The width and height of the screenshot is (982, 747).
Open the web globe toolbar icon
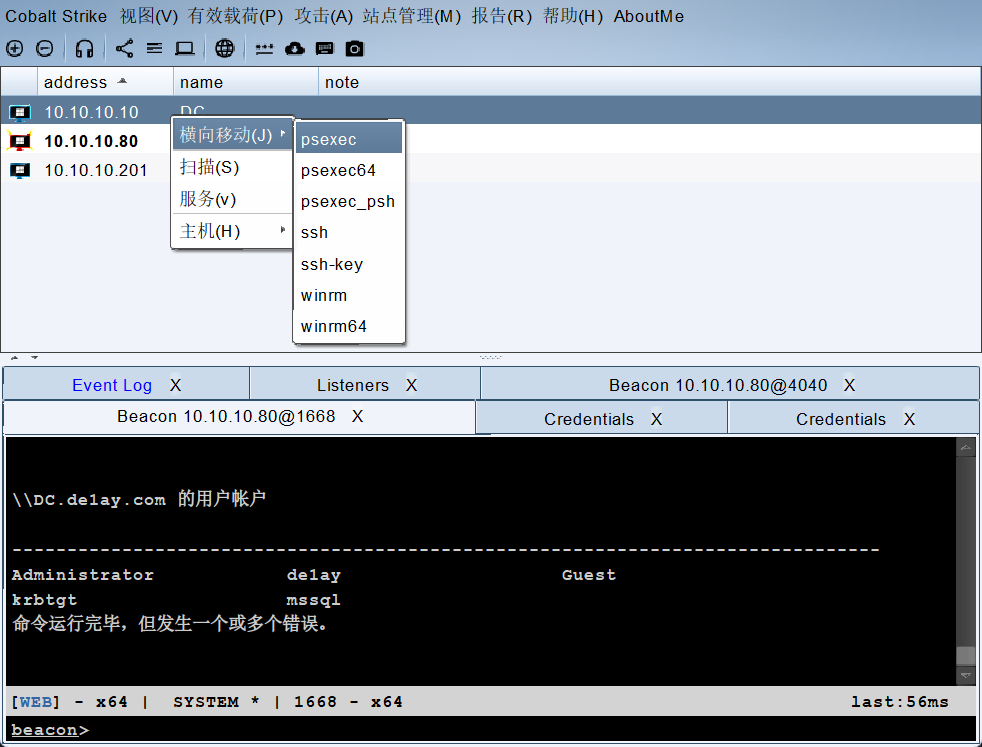[x=224, y=48]
